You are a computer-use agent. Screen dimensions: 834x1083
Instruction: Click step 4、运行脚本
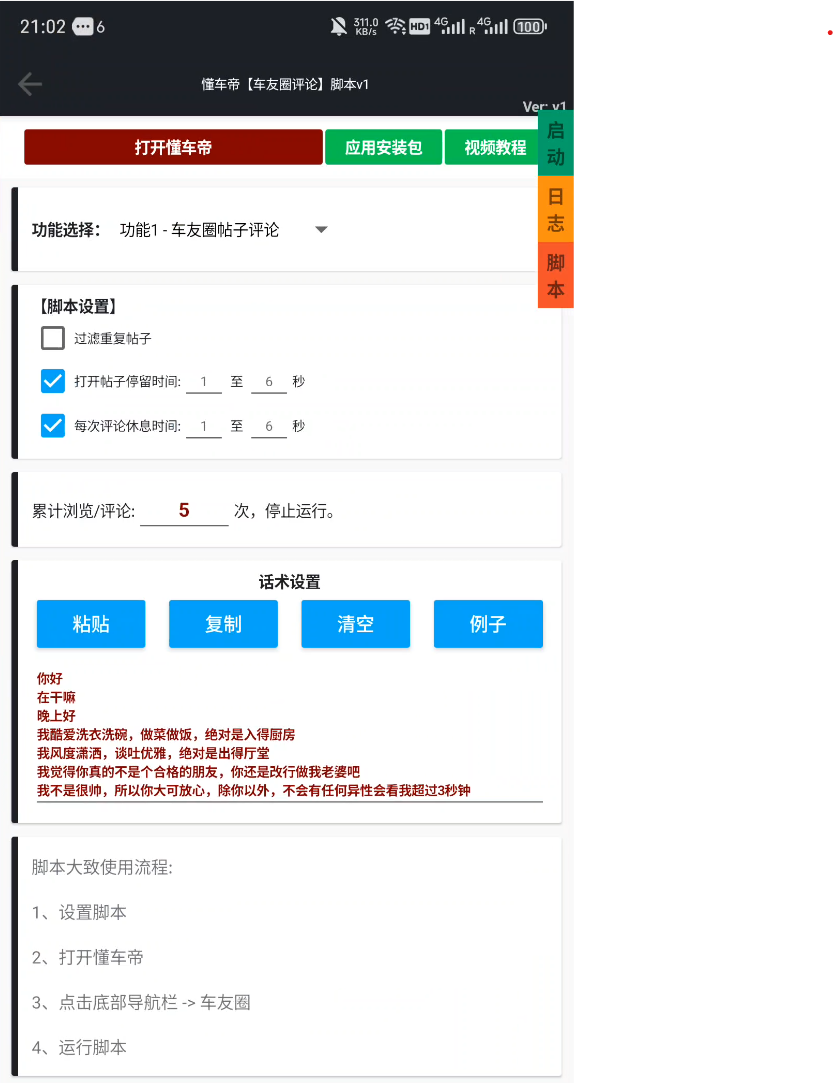(79, 1047)
